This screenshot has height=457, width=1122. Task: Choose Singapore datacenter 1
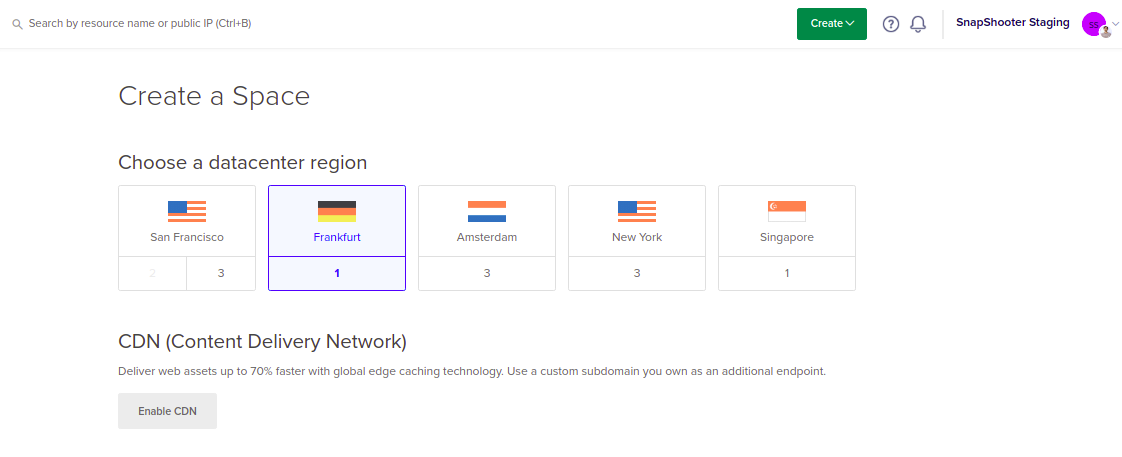pos(787,273)
